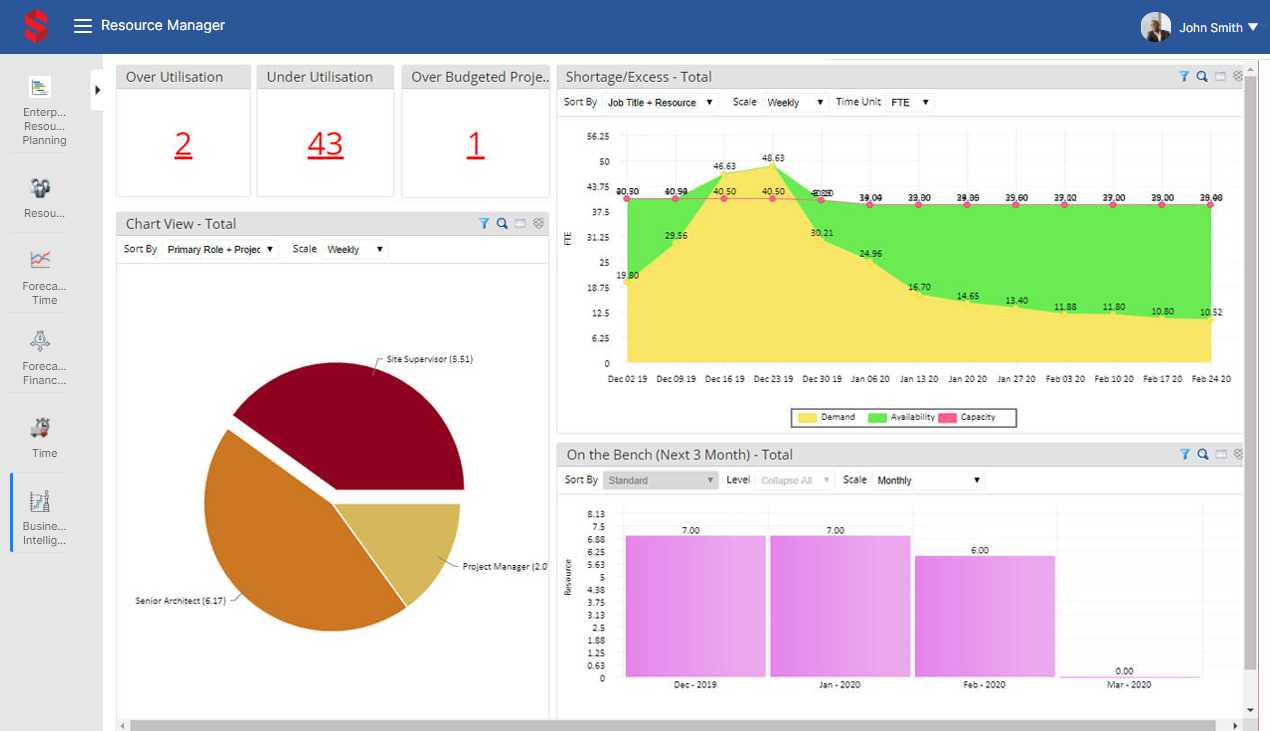Click the Over Utilisation count 2
The height and width of the screenshot is (731, 1270).
coord(183,145)
